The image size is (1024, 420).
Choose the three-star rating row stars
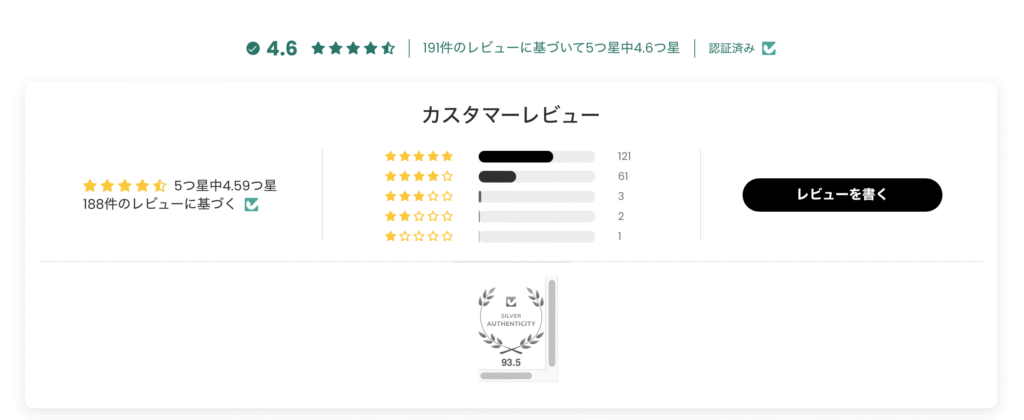(x=419, y=196)
